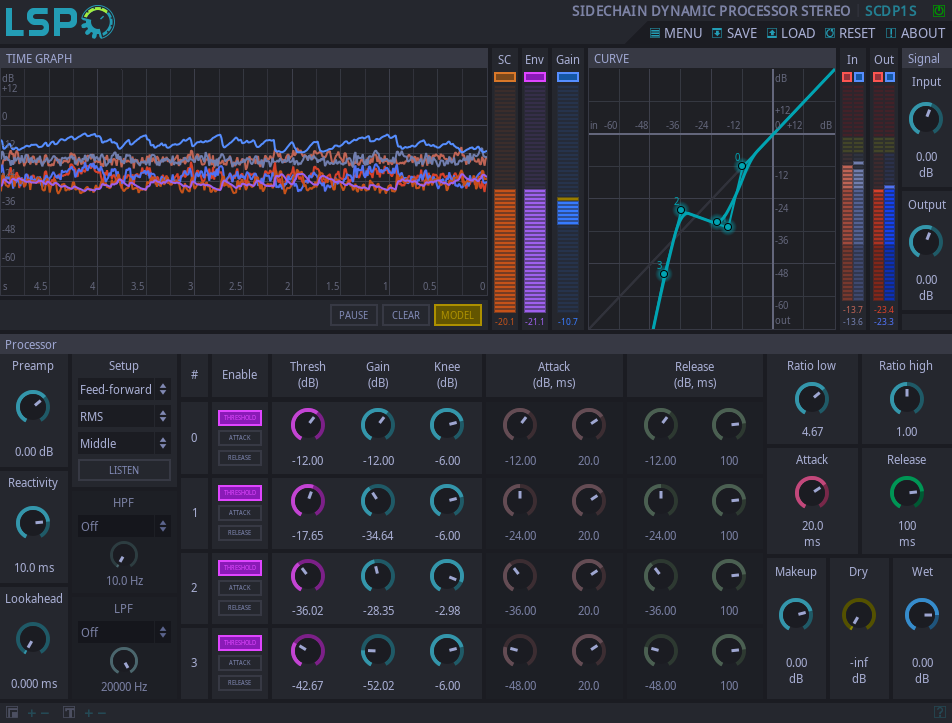This screenshot has width=952, height=723.
Task: Toggle THRESHOLD enable for row 1
Action: coord(240,493)
